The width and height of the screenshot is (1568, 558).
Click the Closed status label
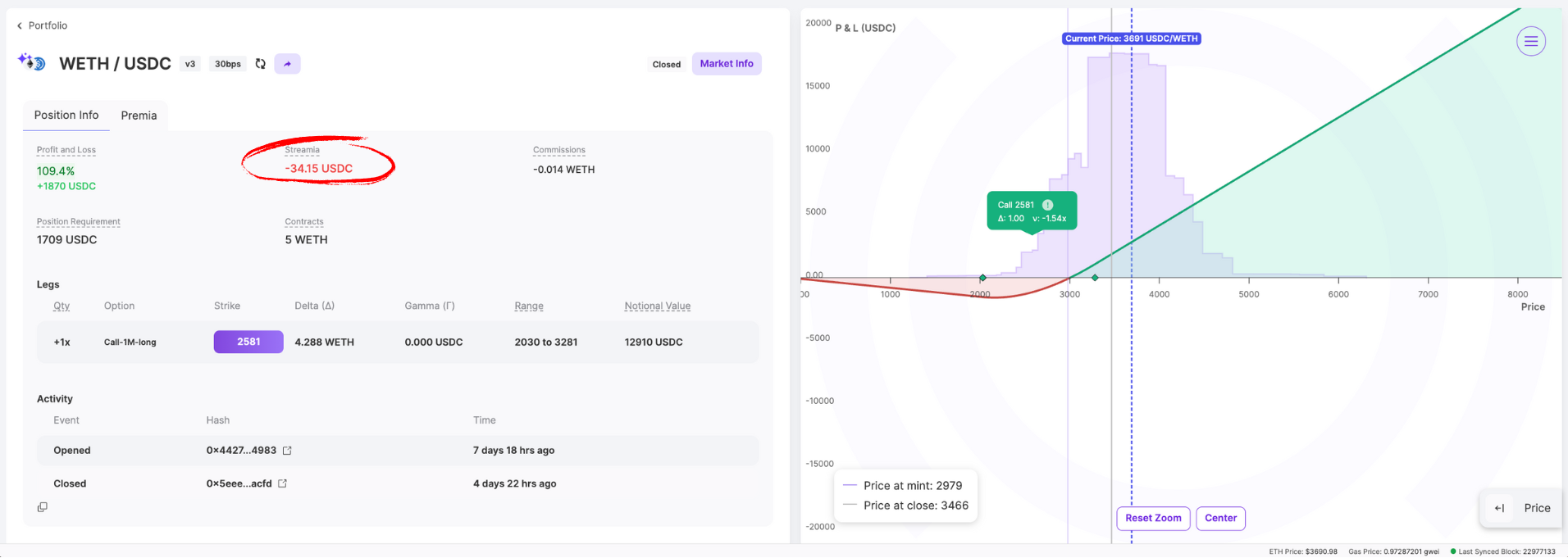click(x=667, y=65)
